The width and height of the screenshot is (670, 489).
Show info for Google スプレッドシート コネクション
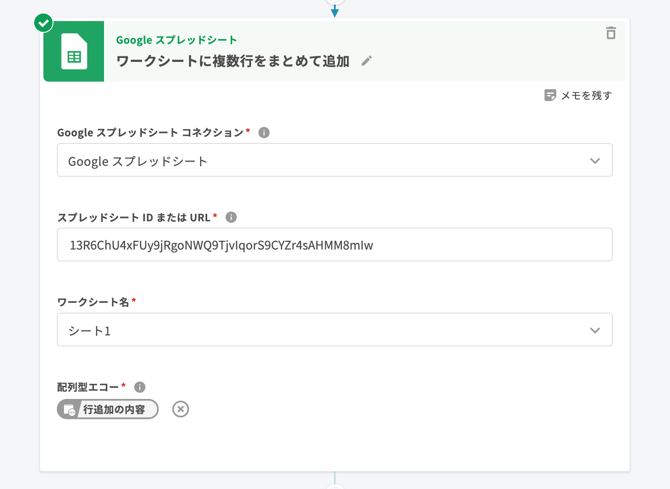(x=264, y=132)
